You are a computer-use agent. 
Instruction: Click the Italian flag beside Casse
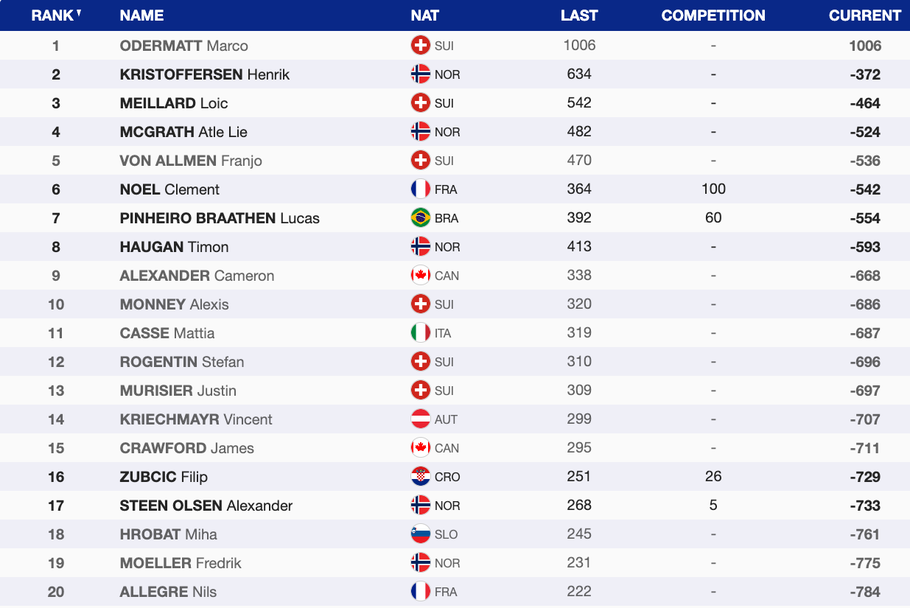420,333
